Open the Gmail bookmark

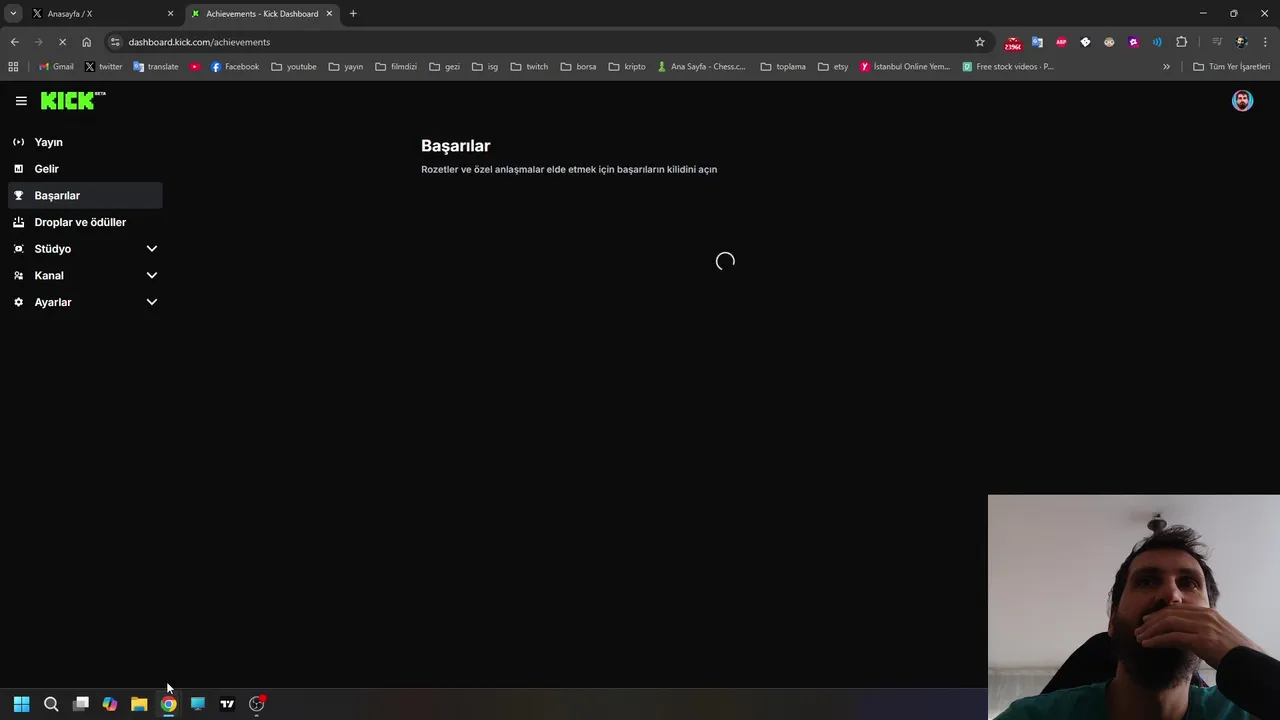[x=56, y=67]
